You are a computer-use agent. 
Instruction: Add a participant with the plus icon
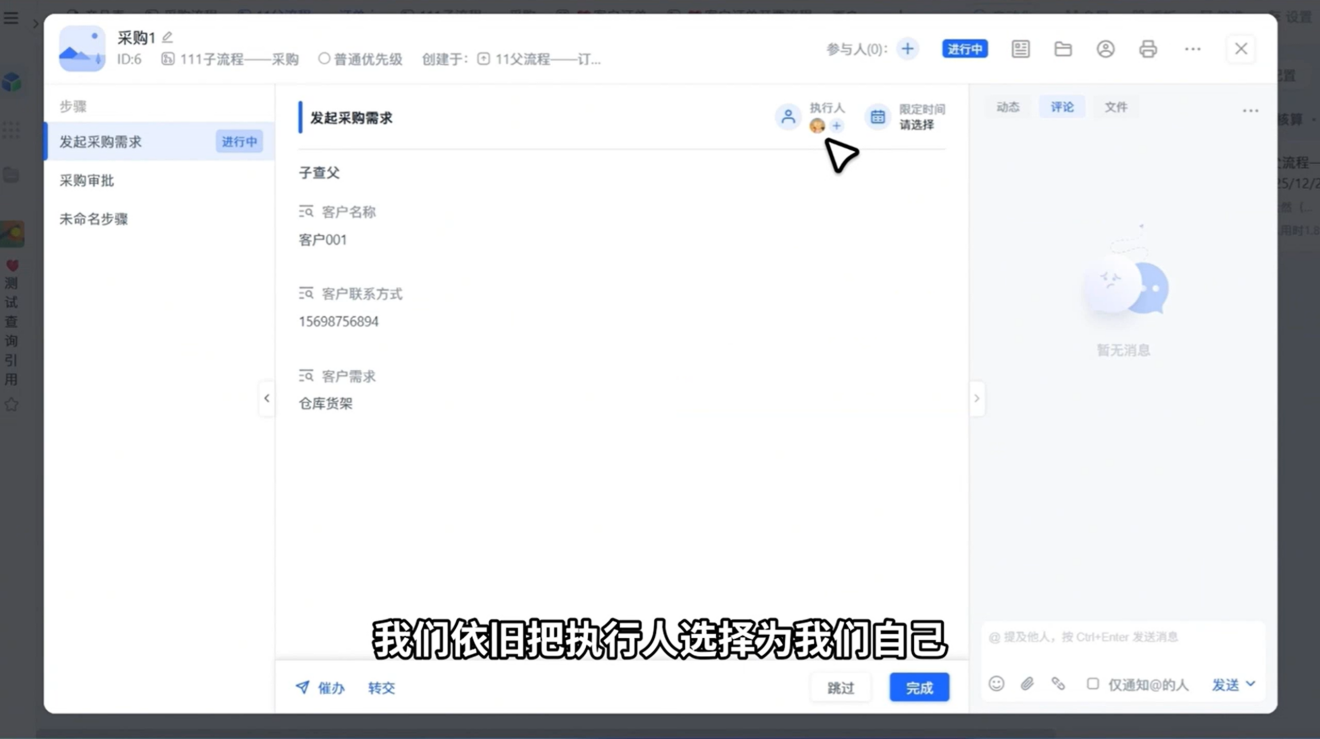pos(907,49)
